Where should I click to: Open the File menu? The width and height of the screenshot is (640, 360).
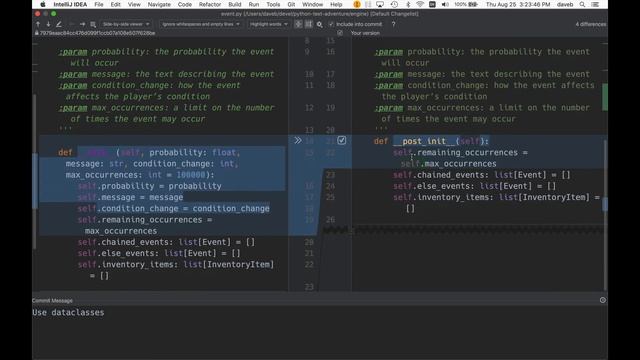pos(99,4)
